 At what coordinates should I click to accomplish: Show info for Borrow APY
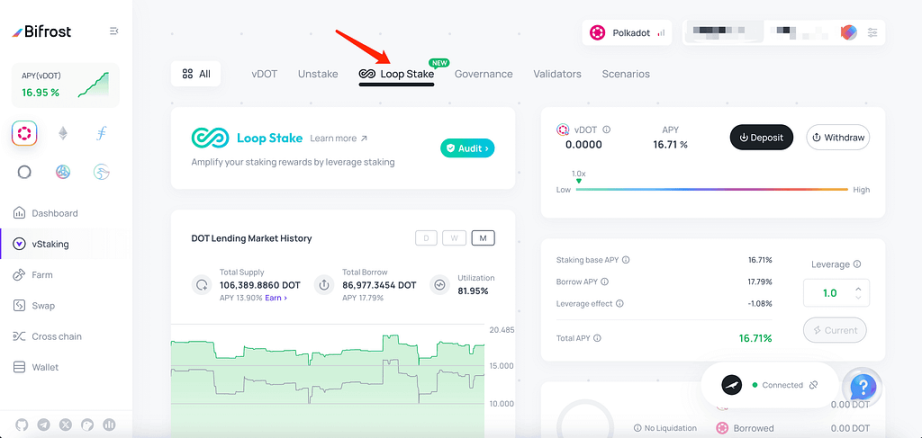tap(605, 282)
